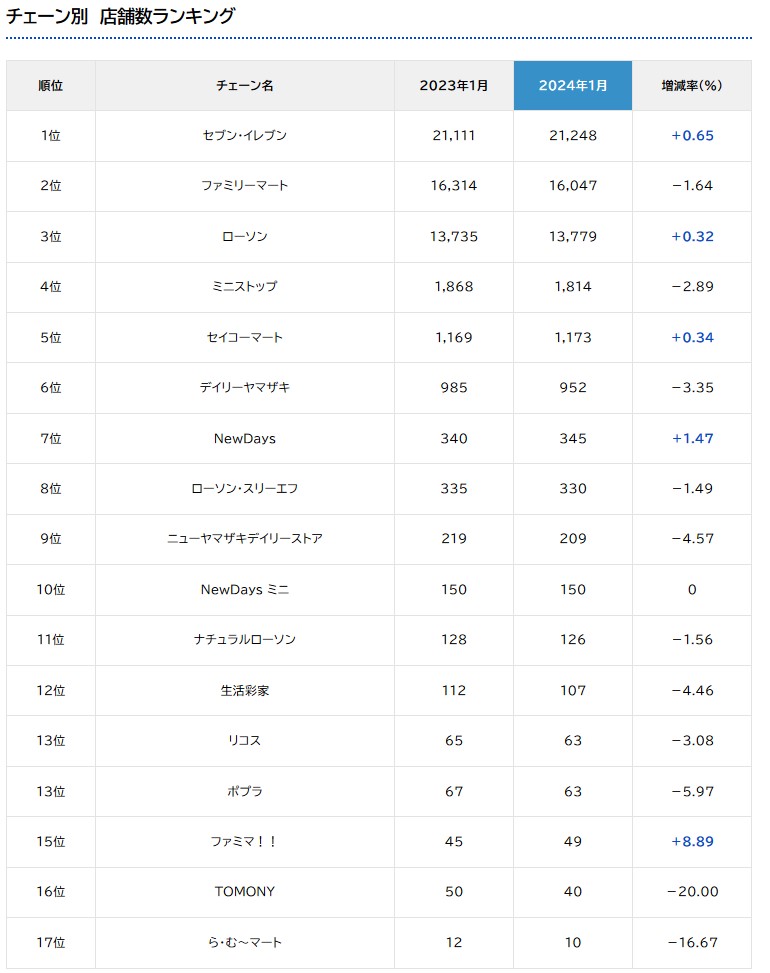Select the ファミマ！！ chain name

click(x=245, y=841)
